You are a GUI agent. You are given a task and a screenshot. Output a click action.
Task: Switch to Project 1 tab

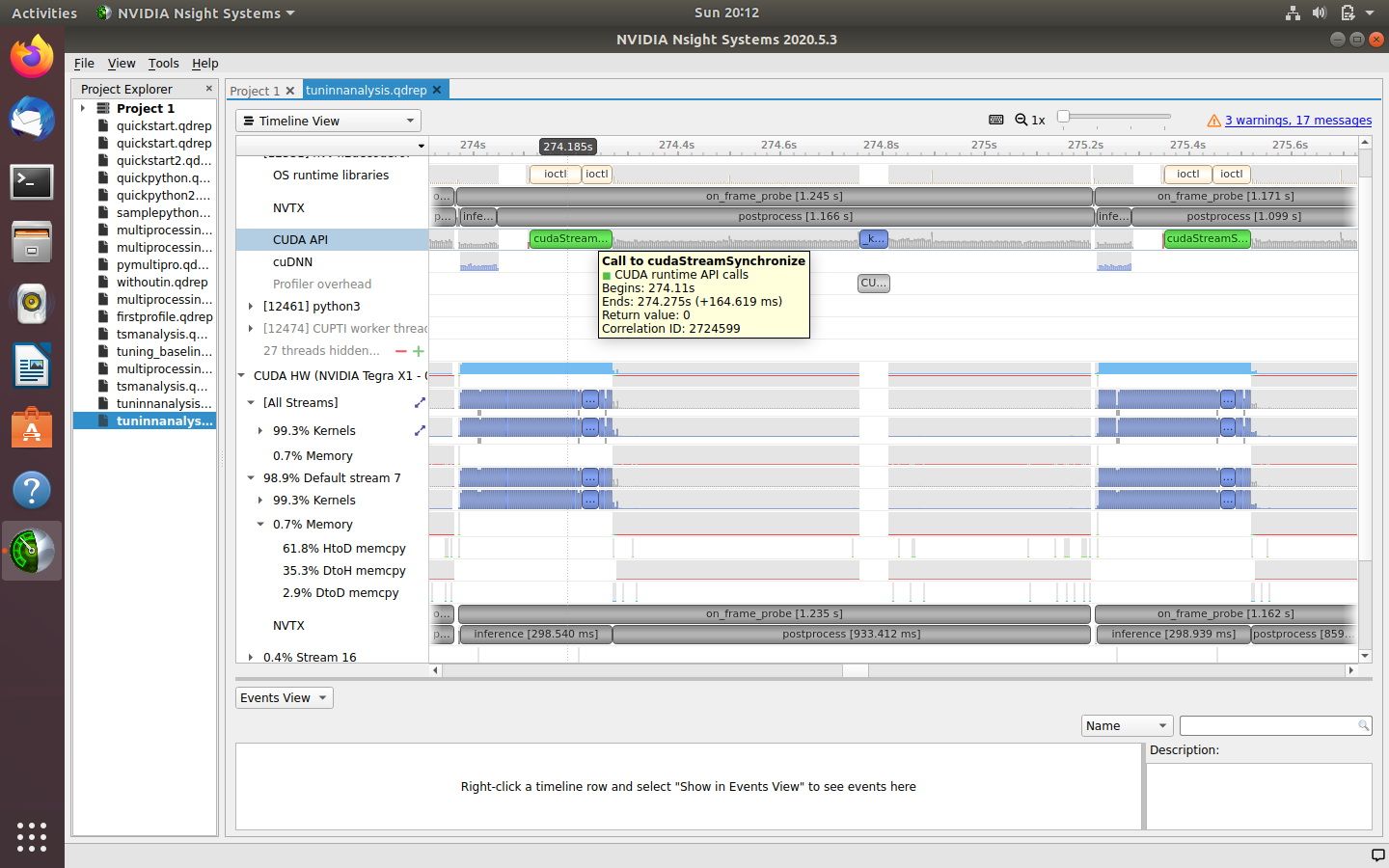(x=255, y=91)
